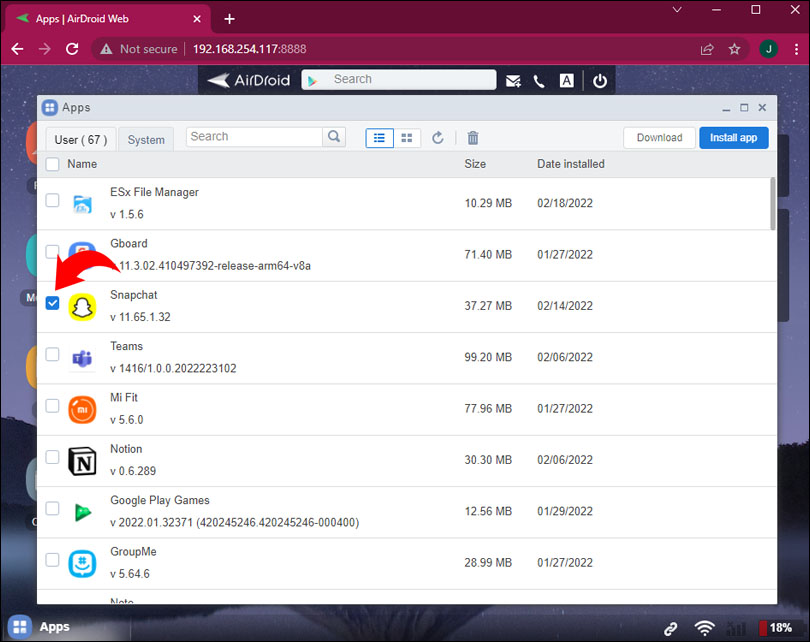Switch to the System tab
810x642 pixels.
(146, 139)
